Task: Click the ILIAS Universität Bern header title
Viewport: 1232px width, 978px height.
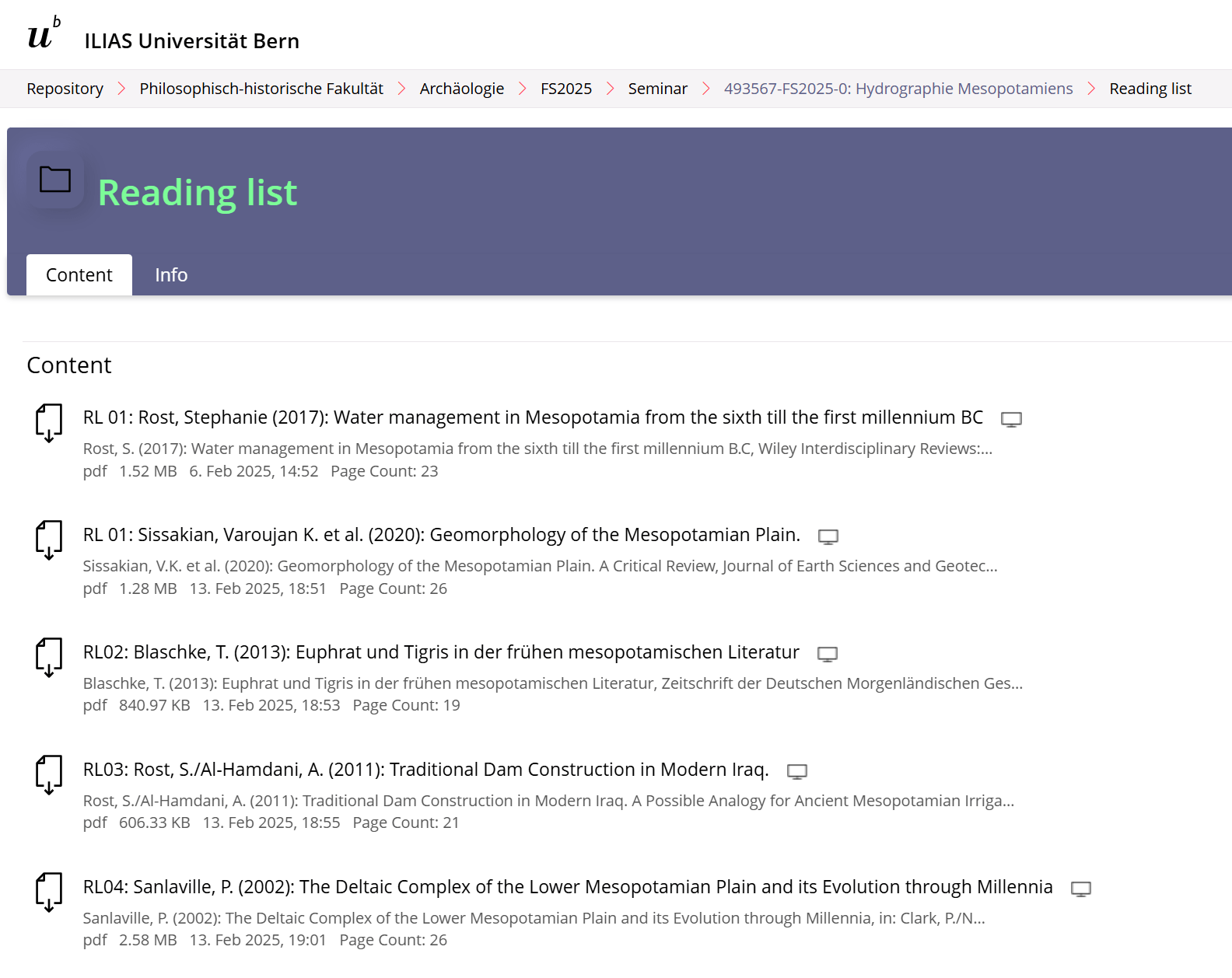Action: (192, 41)
